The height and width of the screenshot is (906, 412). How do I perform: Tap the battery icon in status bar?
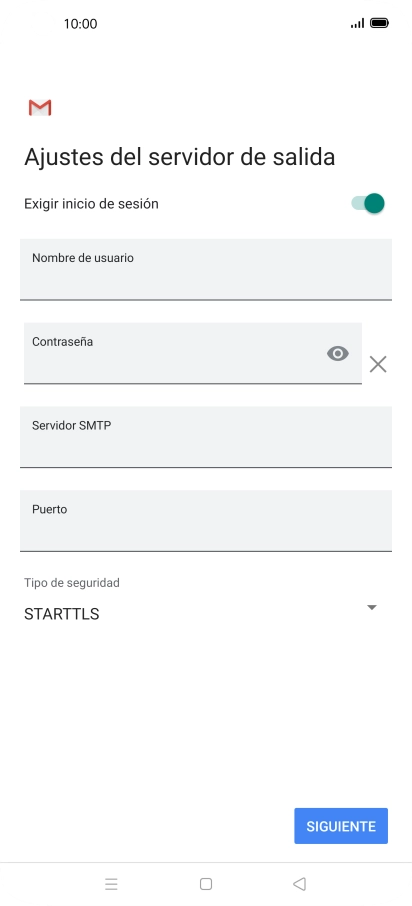pos(379,23)
